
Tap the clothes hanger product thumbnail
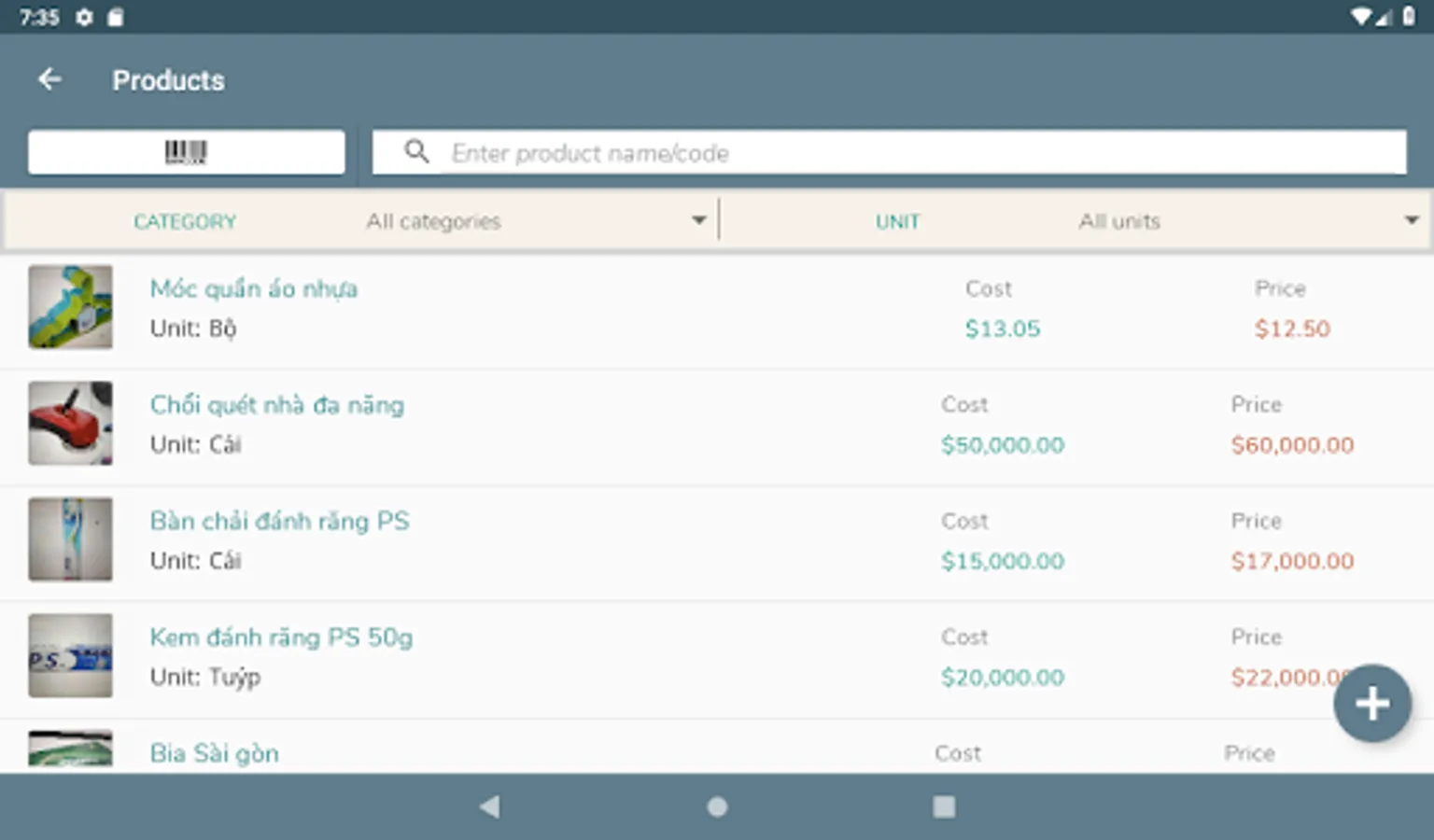(x=70, y=307)
